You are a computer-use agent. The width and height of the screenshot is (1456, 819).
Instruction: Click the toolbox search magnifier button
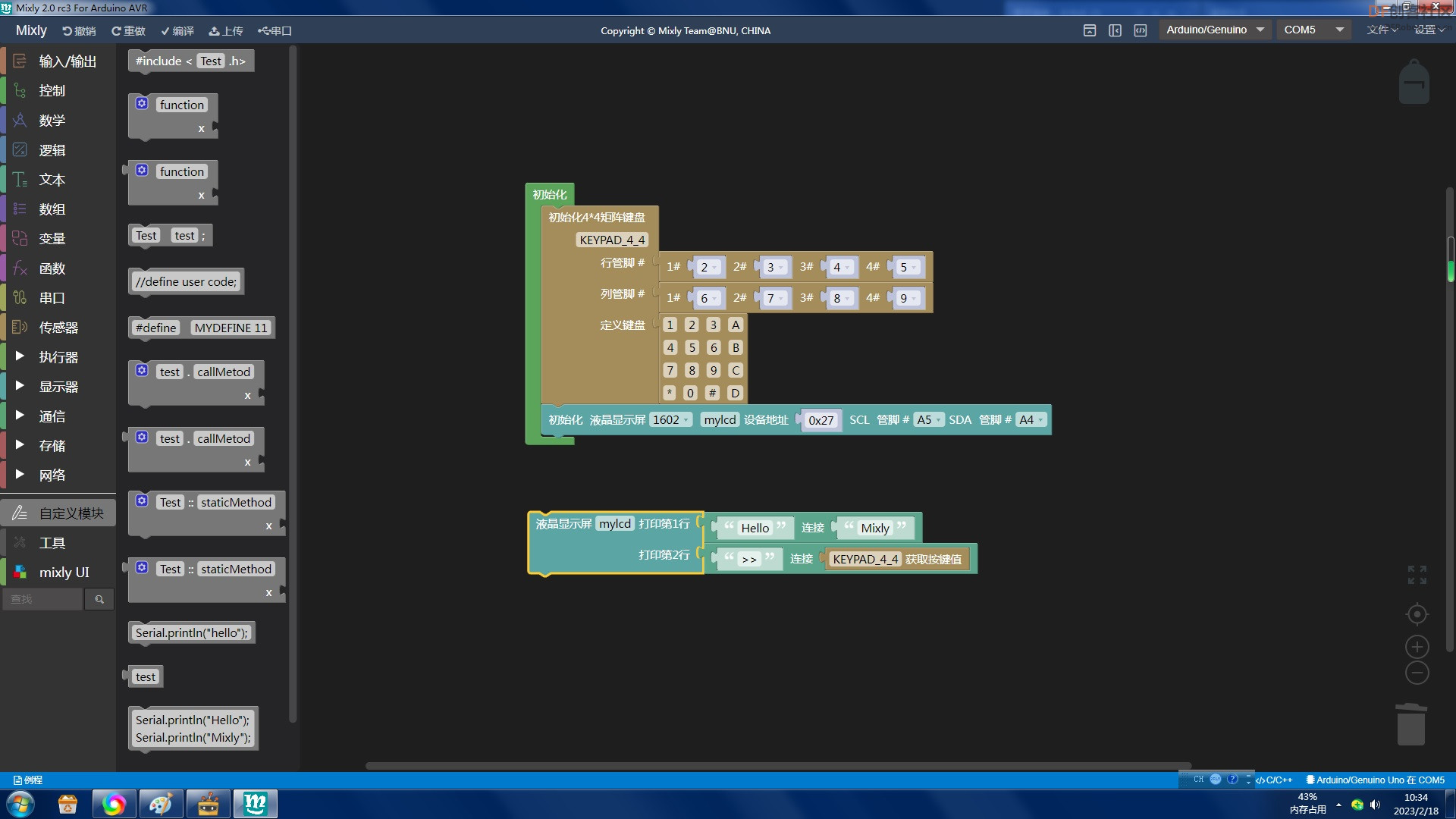point(99,599)
